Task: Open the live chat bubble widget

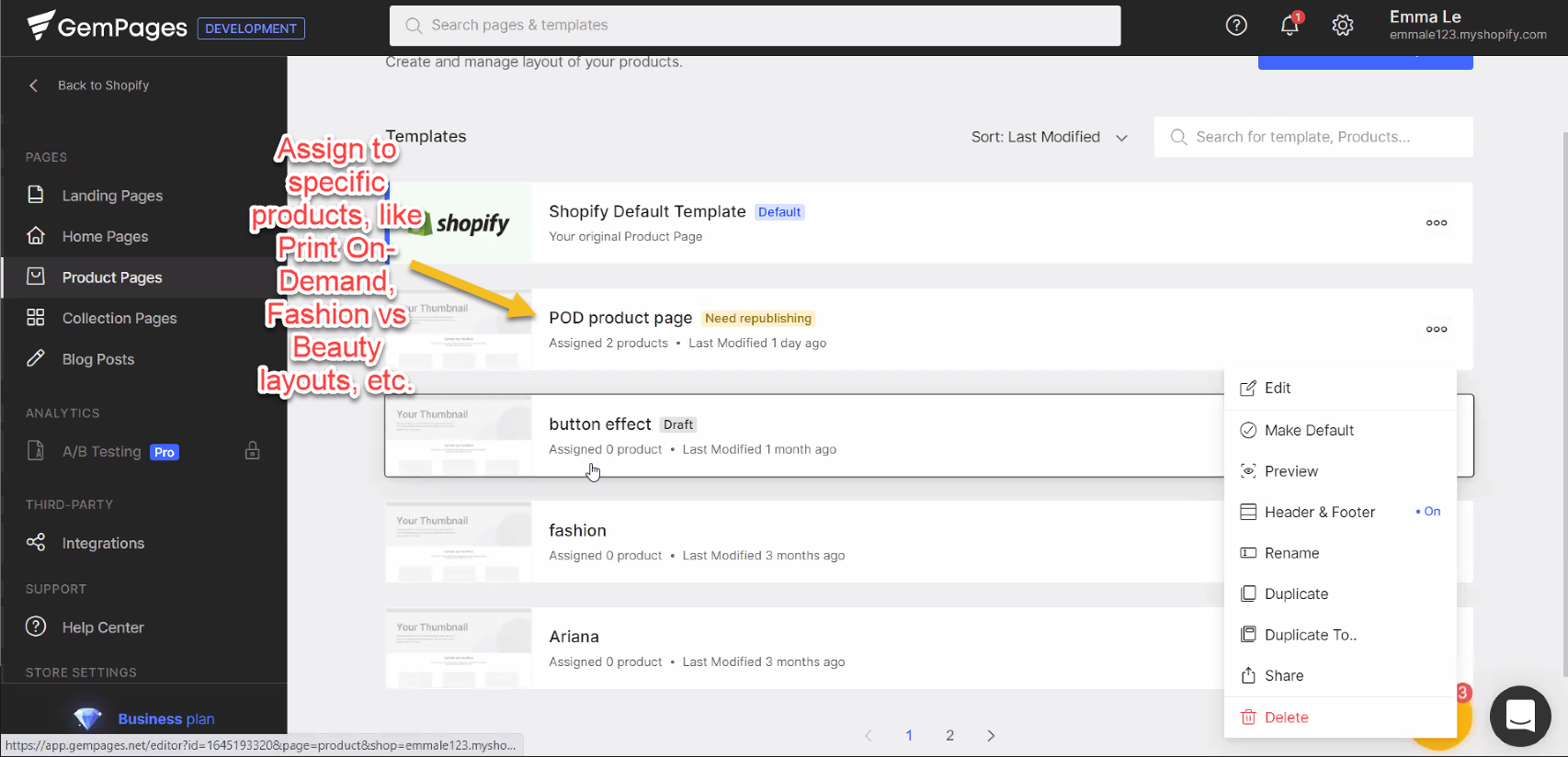Action: [x=1520, y=716]
